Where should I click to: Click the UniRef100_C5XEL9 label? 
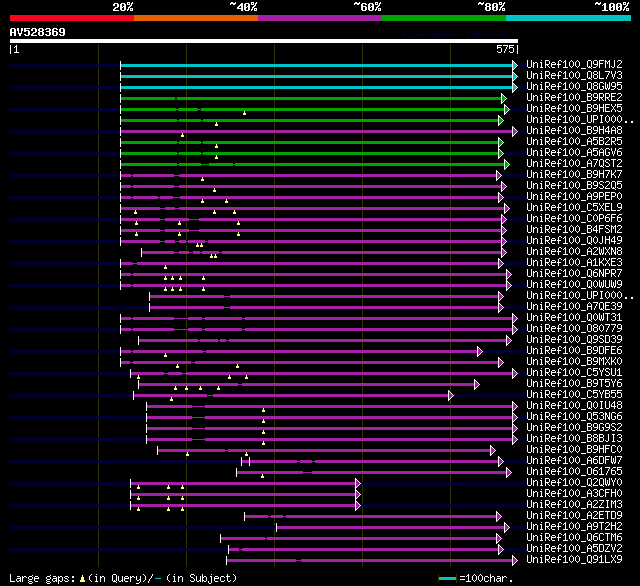(574, 207)
